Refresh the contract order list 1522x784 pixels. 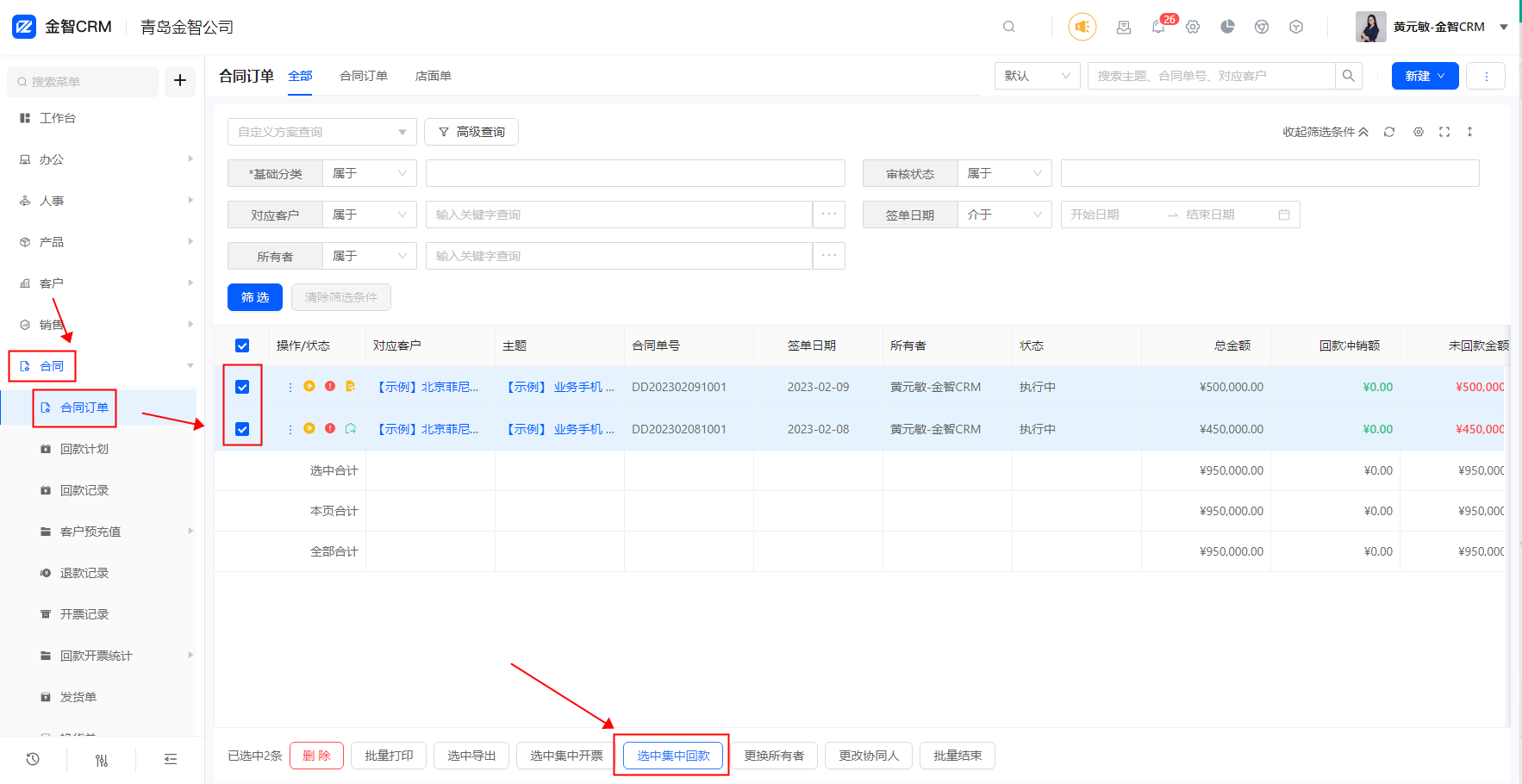click(x=1389, y=132)
